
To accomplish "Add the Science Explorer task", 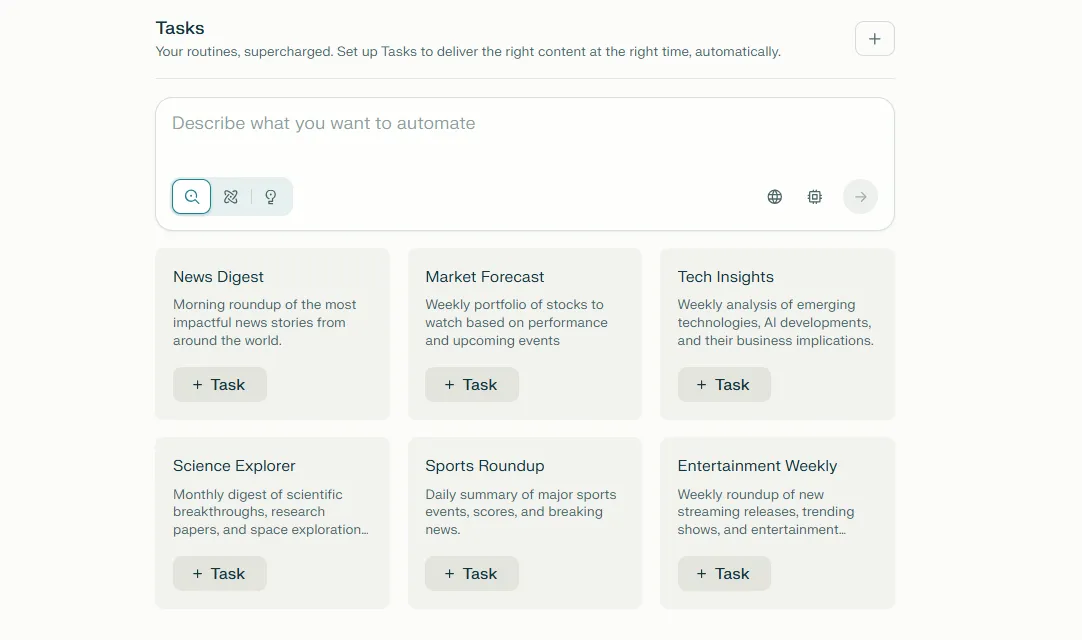I will (x=220, y=574).
